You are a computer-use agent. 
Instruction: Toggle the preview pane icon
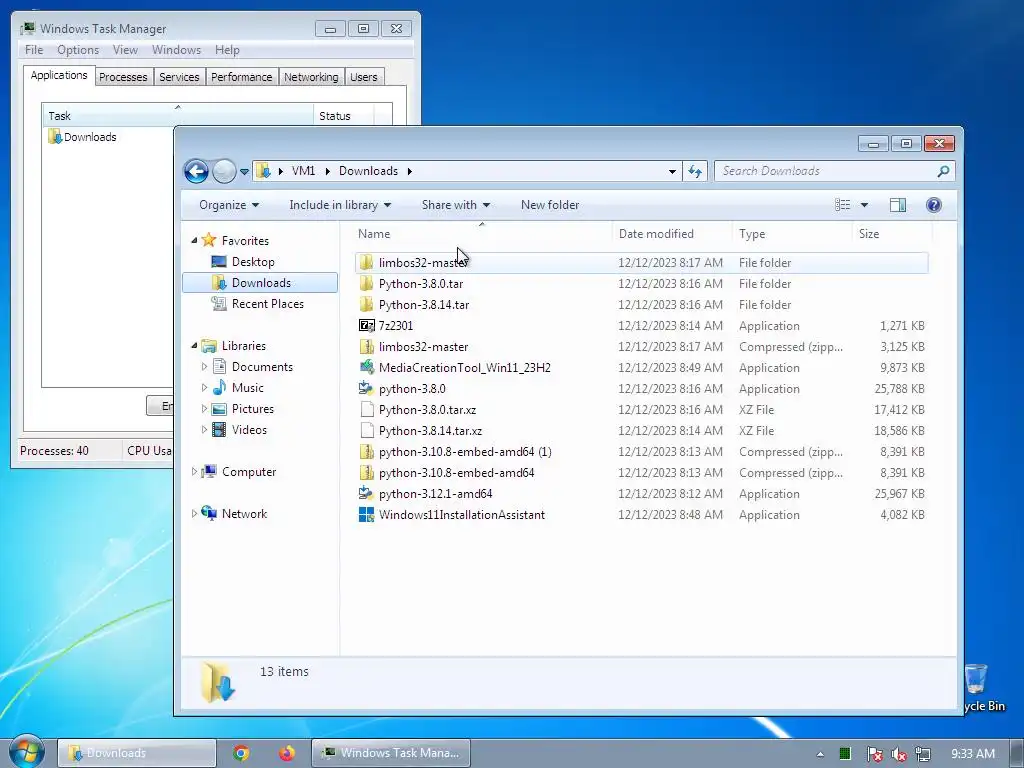[x=898, y=205]
